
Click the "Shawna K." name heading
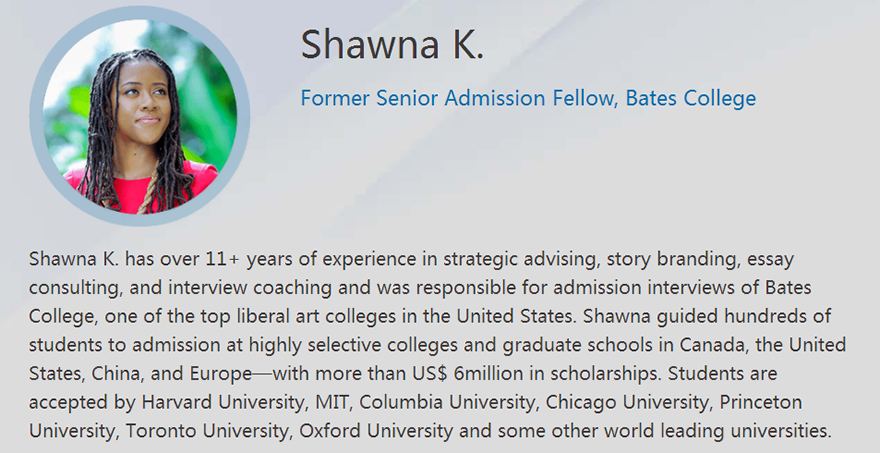coord(392,45)
